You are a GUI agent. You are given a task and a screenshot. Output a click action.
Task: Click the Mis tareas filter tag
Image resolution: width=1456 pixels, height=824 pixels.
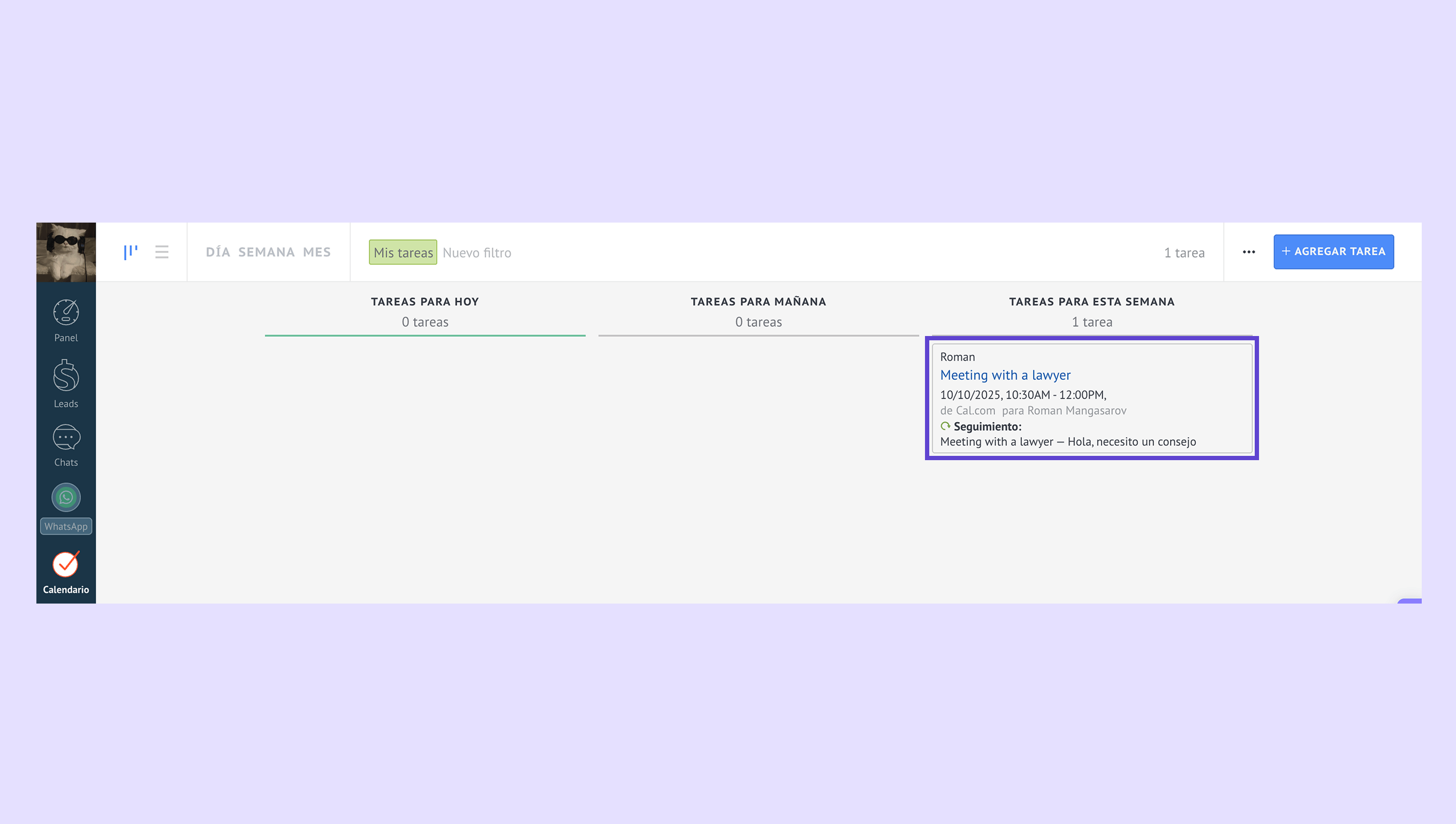[403, 253]
